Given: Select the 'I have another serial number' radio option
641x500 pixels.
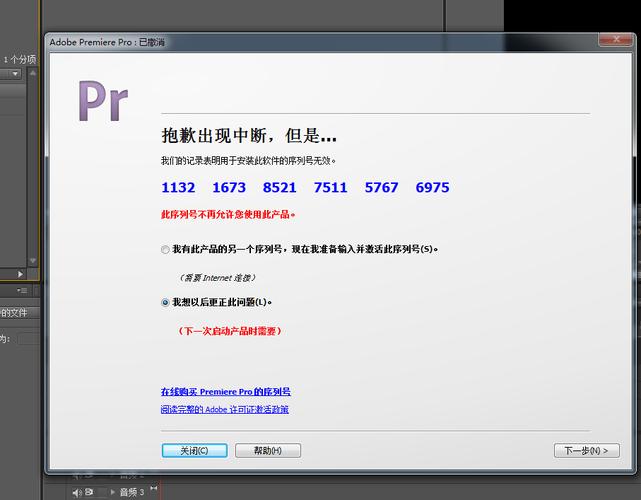Looking at the screenshot, I should [x=165, y=249].
